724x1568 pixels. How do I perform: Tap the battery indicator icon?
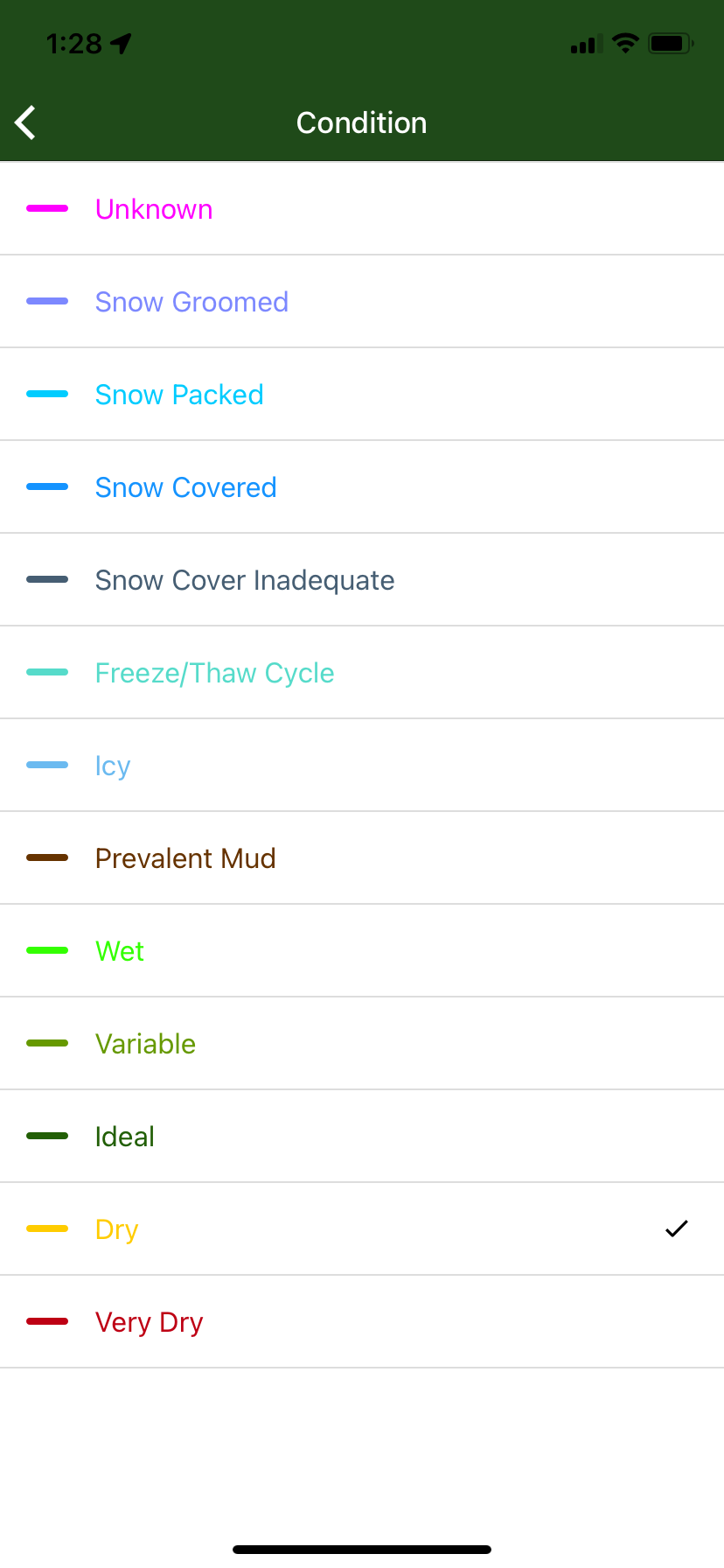[x=671, y=43]
